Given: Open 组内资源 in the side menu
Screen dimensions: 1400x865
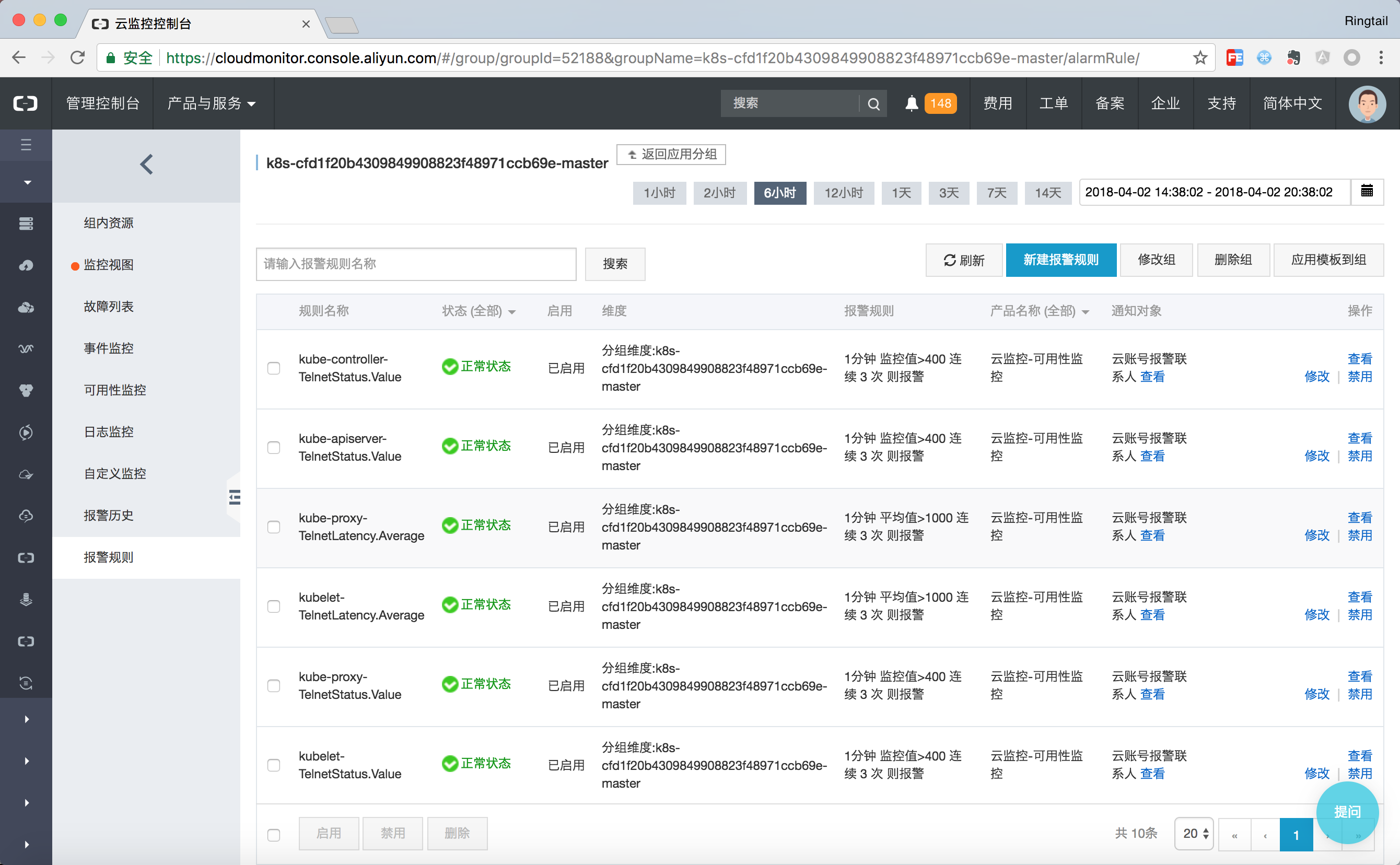Looking at the screenshot, I should [x=109, y=223].
